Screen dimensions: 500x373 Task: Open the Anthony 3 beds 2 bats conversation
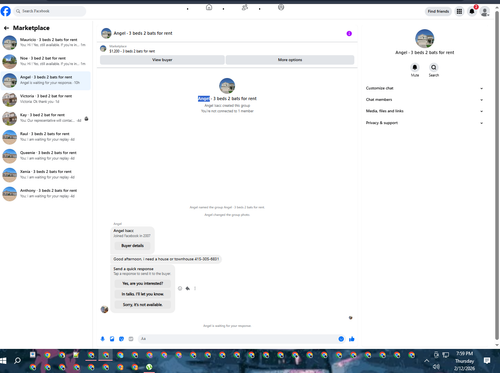pyautogui.click(x=46, y=194)
